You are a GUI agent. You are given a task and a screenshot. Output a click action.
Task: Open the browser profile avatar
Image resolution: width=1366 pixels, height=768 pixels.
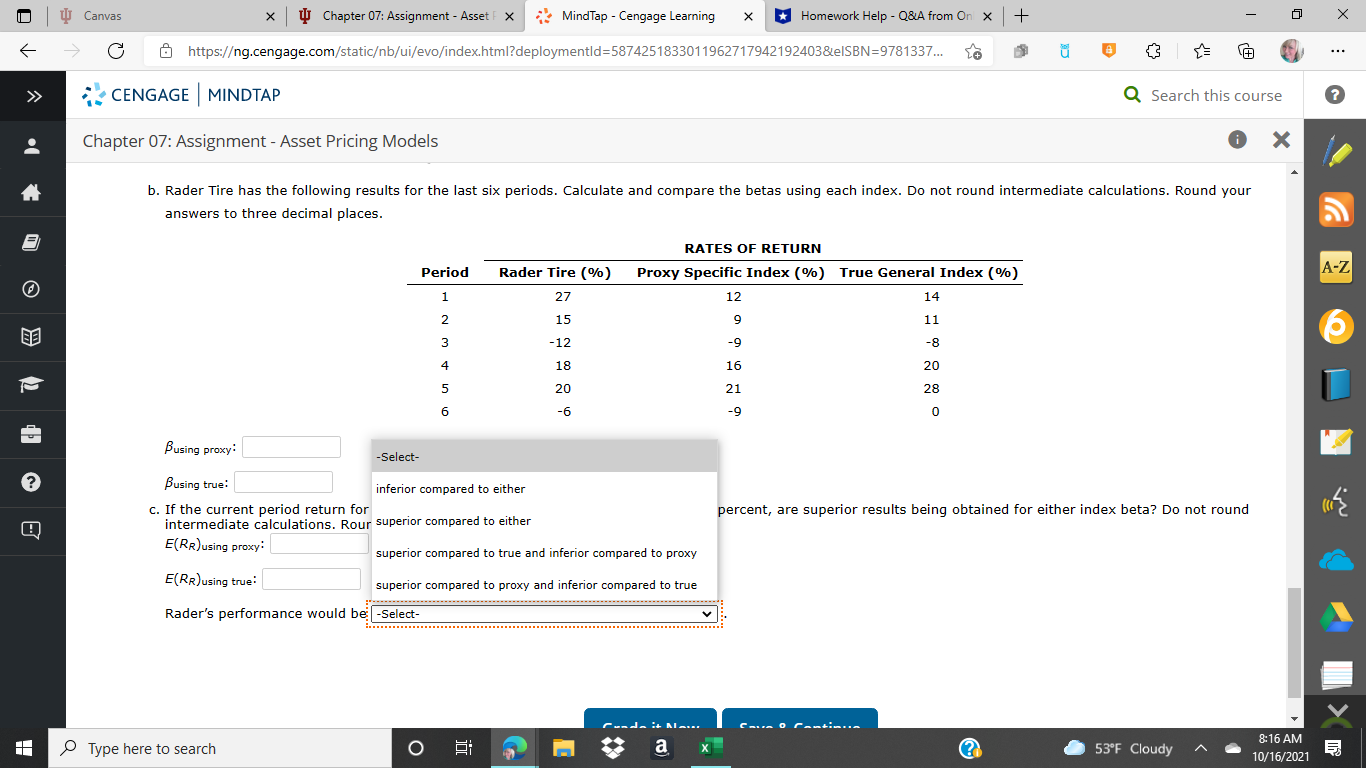tap(1290, 51)
